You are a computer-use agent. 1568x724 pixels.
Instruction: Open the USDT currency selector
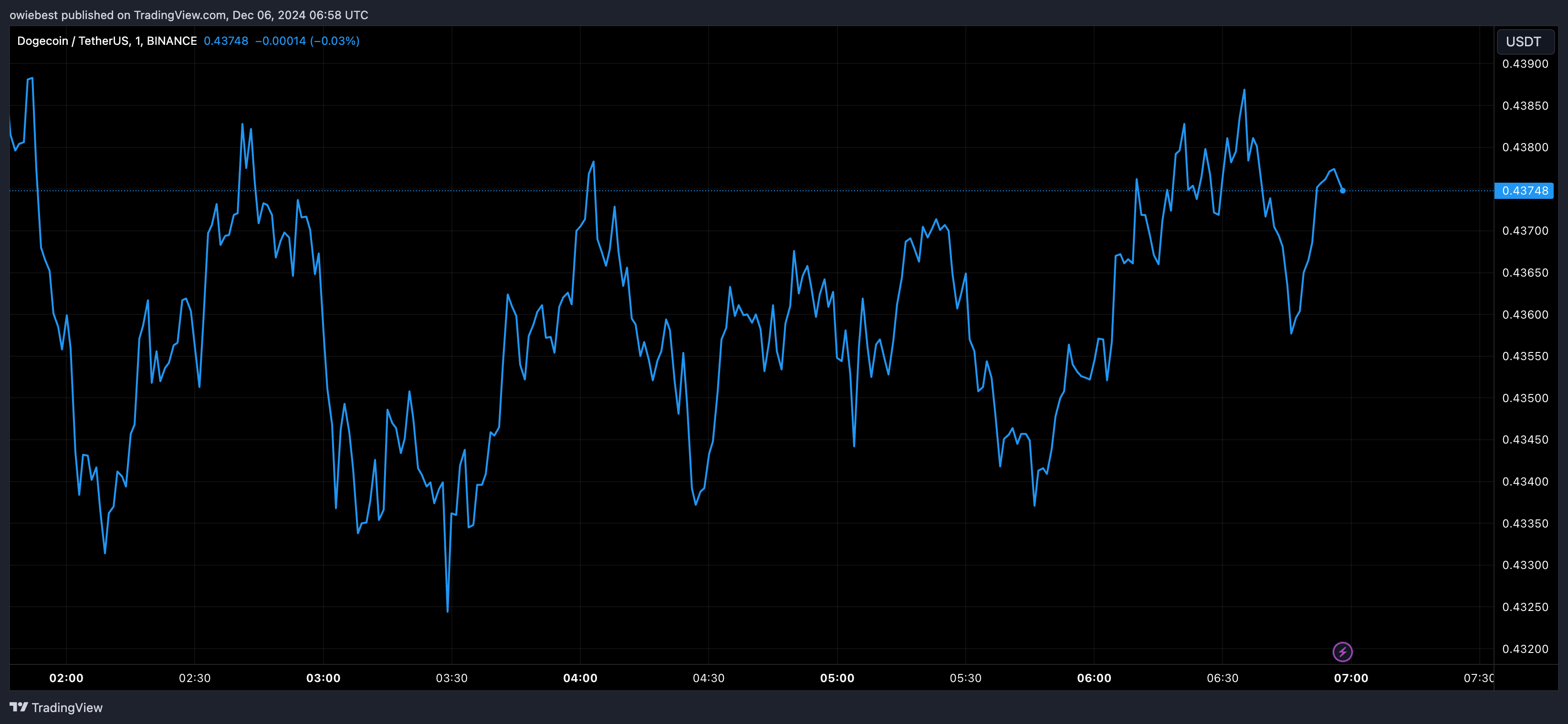point(1525,41)
